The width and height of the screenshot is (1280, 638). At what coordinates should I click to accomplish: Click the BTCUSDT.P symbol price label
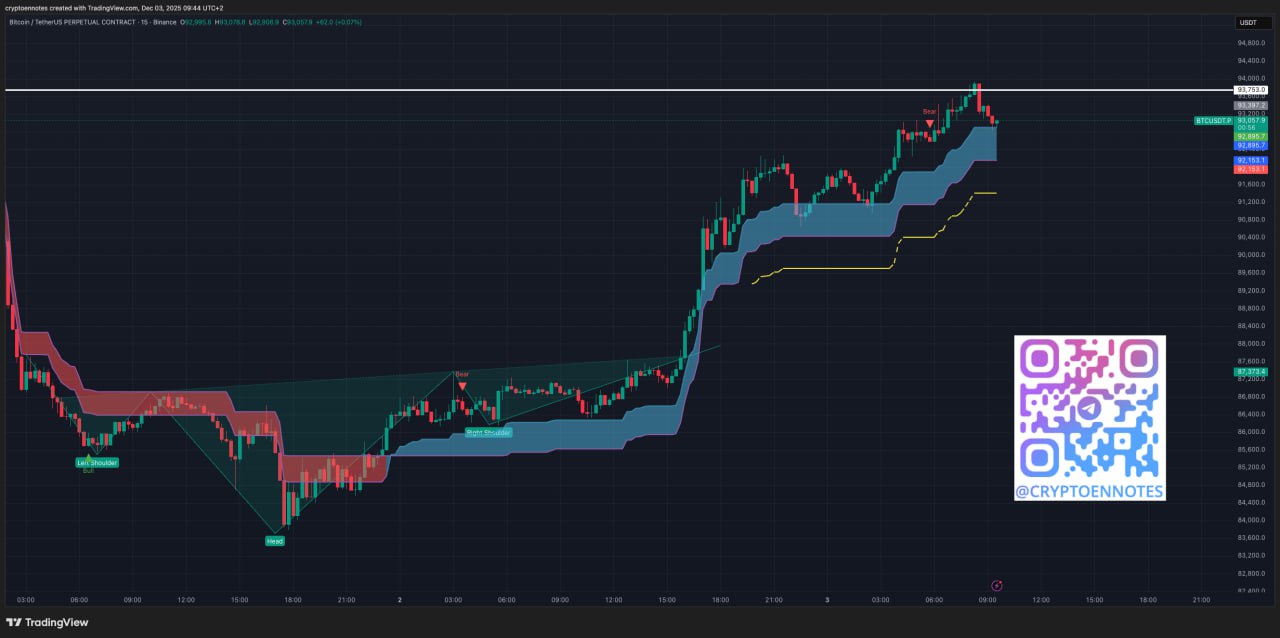point(1213,121)
